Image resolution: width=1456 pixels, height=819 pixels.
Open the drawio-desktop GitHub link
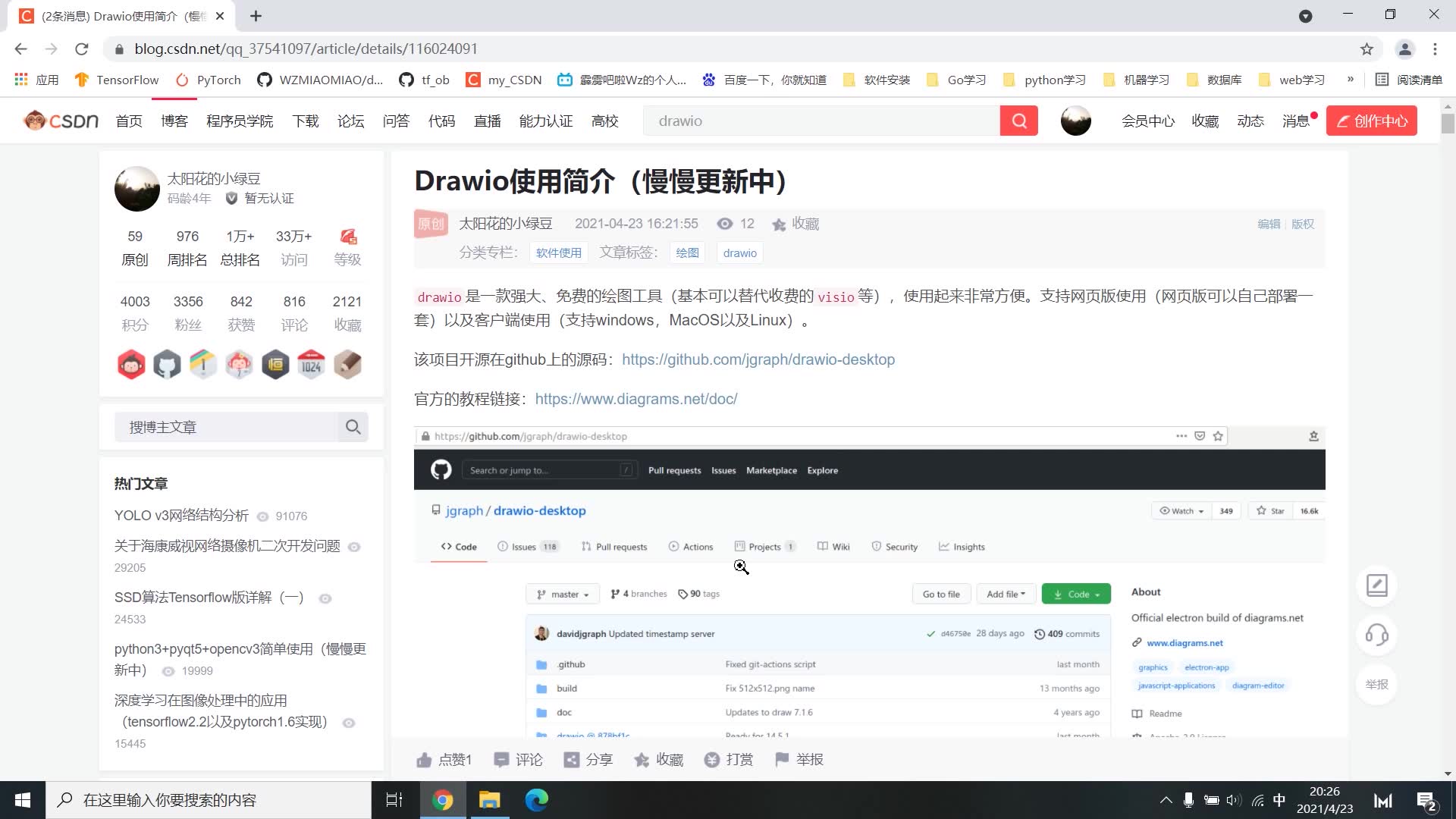pyautogui.click(x=758, y=359)
